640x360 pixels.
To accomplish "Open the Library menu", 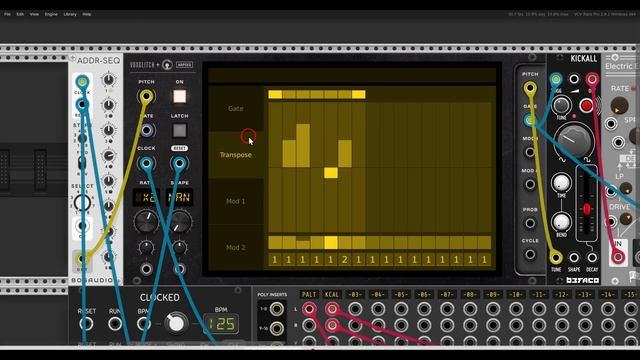I will (70, 14).
